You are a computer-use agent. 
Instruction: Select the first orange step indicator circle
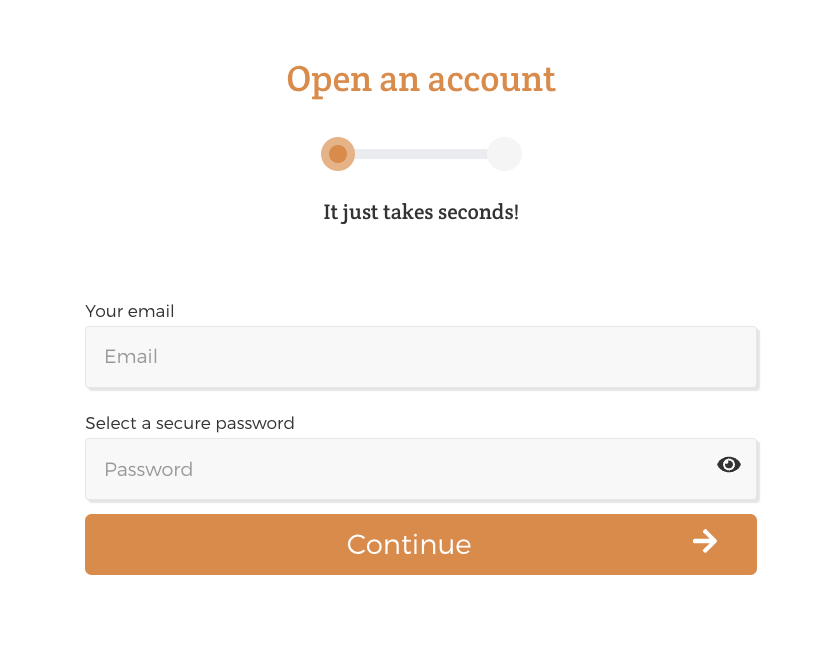tap(338, 154)
